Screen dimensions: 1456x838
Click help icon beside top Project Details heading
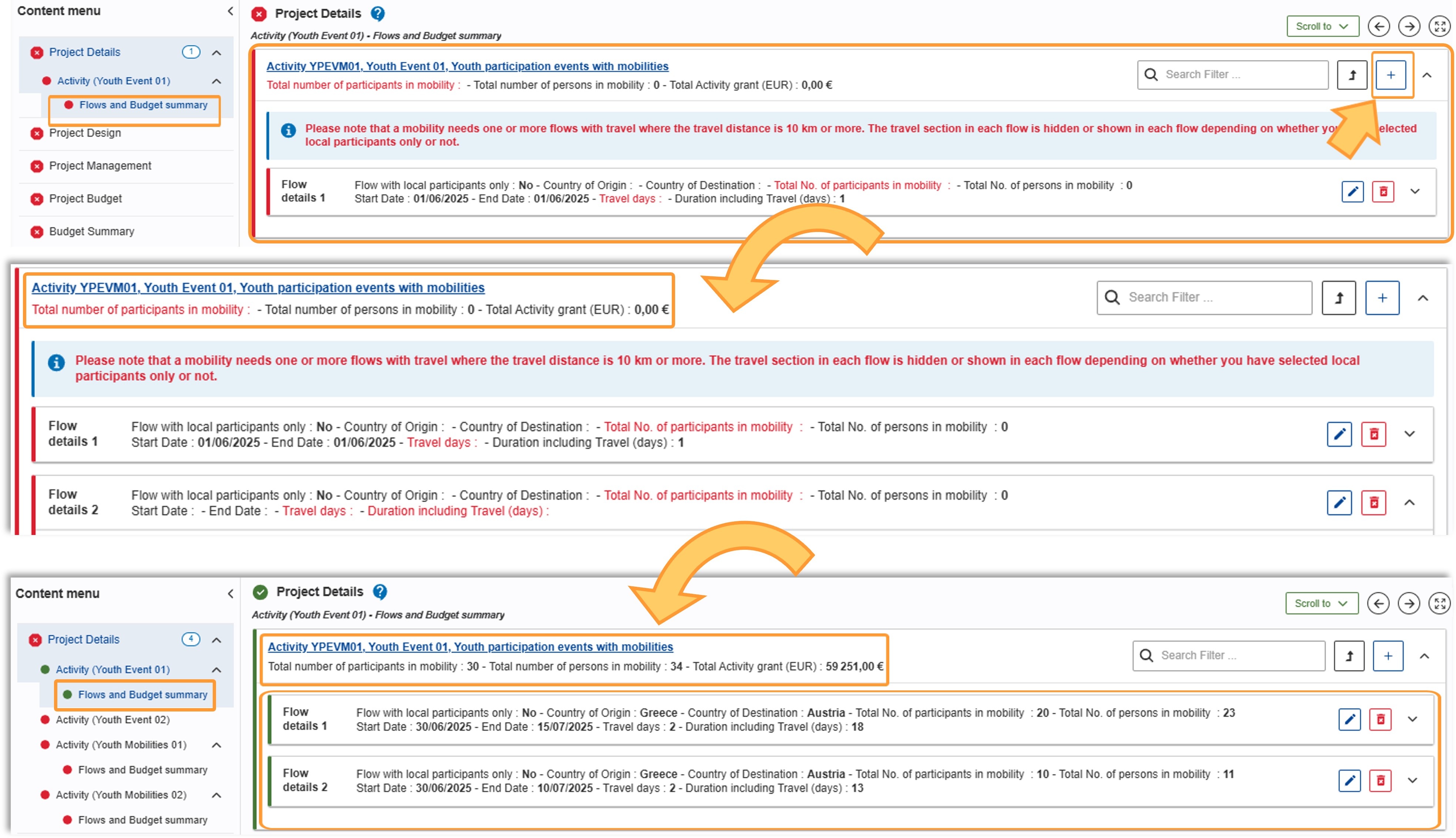[377, 13]
